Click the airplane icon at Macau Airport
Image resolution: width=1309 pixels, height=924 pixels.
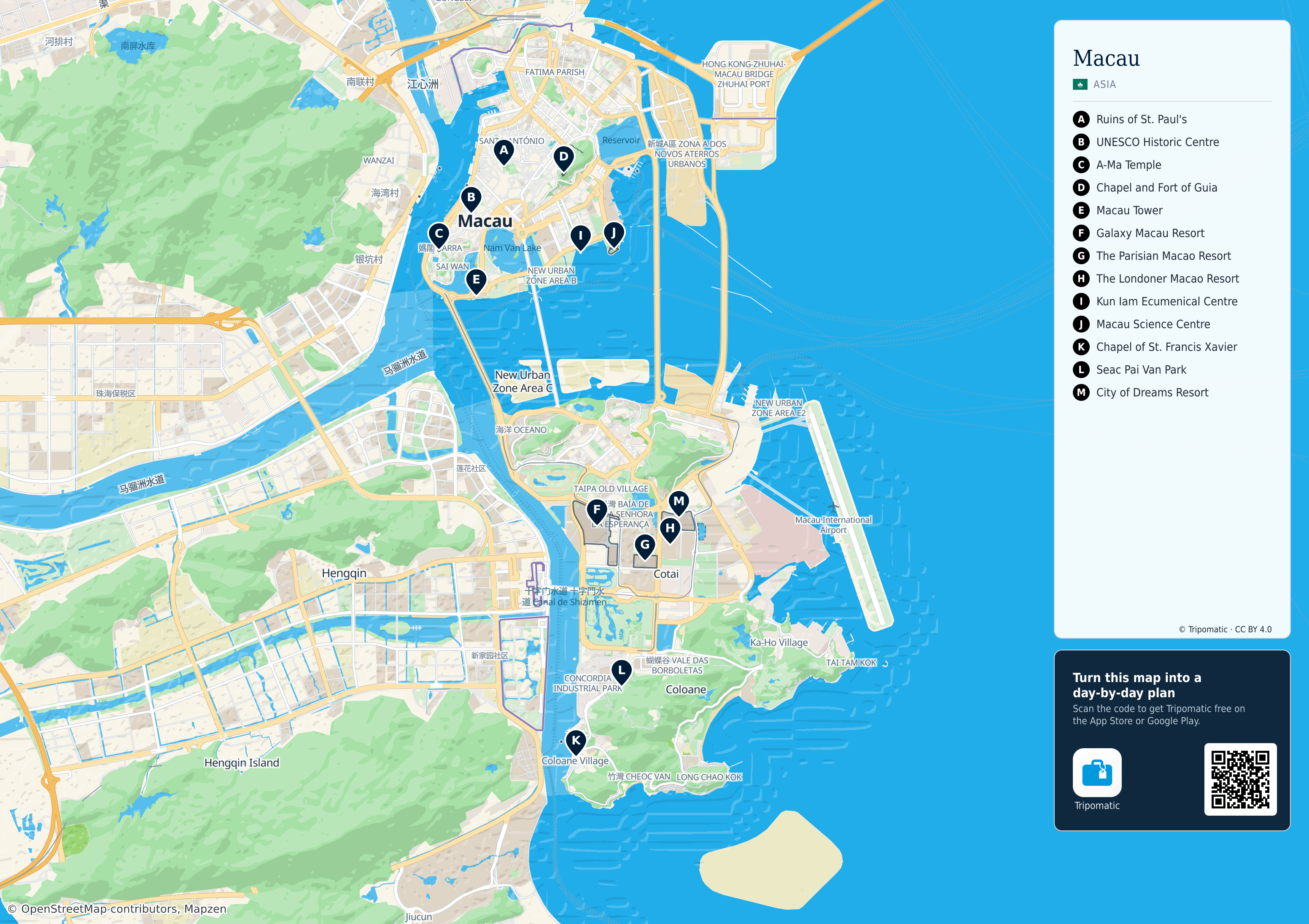[834, 506]
